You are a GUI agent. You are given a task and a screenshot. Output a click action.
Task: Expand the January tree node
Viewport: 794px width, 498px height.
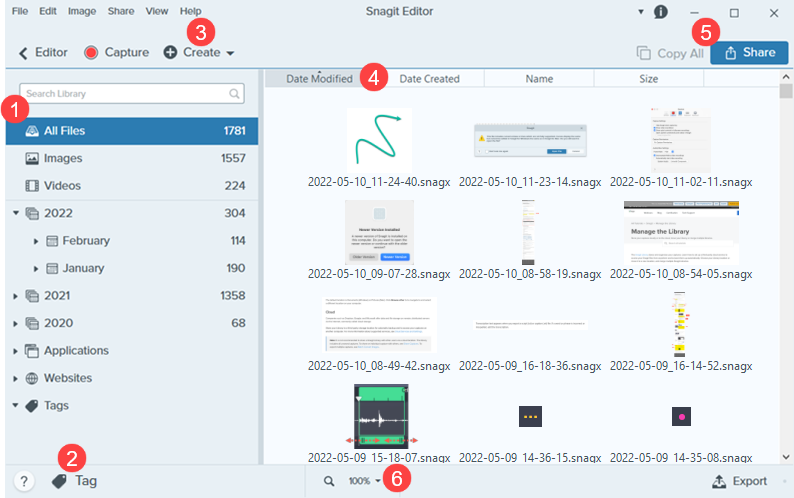click(x=35, y=269)
